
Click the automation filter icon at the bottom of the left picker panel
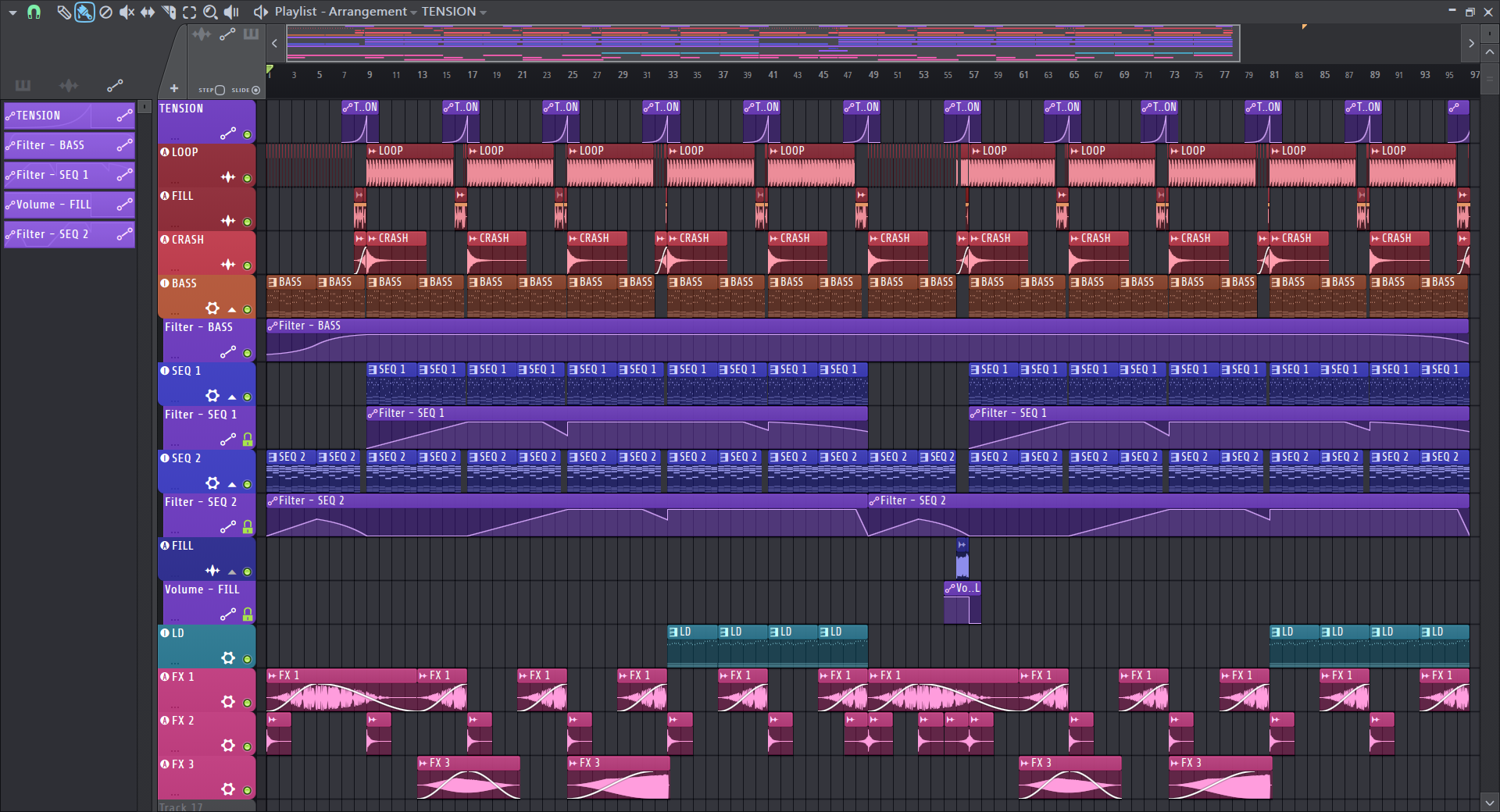click(115, 85)
